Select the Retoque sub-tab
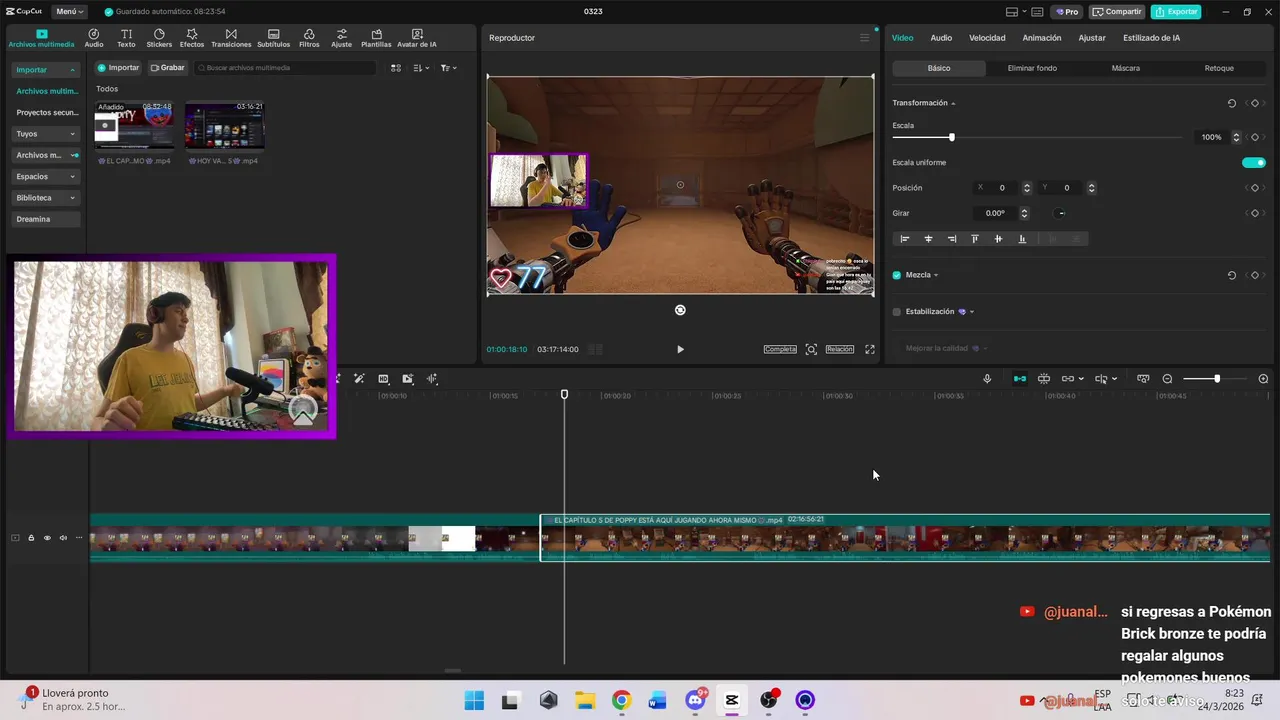 [x=1219, y=68]
